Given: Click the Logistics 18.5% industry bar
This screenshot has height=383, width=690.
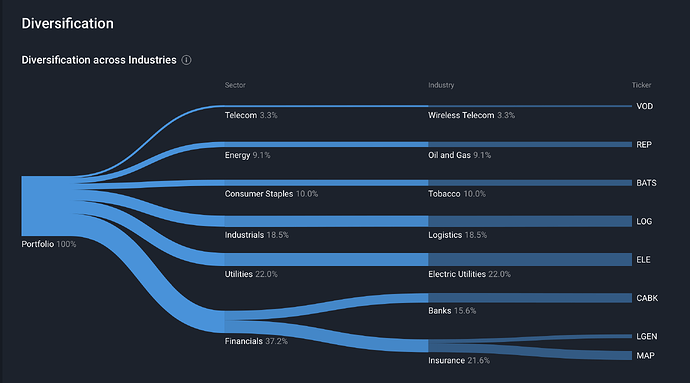Looking at the screenshot, I should [x=530, y=221].
